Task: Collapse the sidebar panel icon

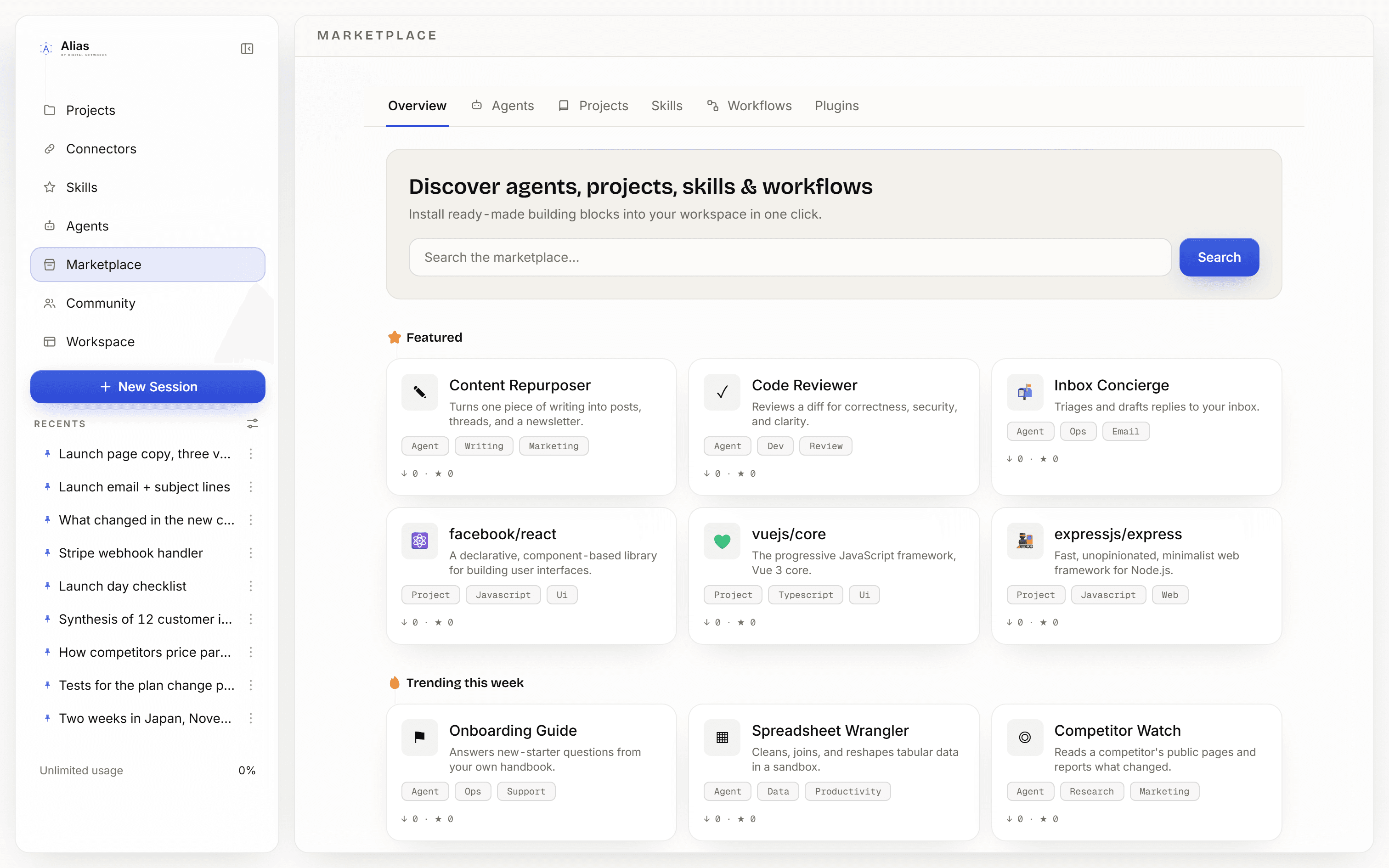Action: [x=247, y=49]
